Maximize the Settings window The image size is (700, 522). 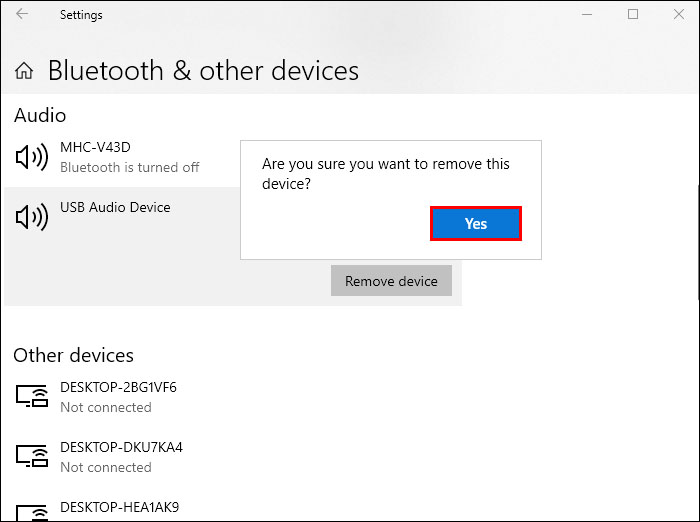tap(633, 15)
